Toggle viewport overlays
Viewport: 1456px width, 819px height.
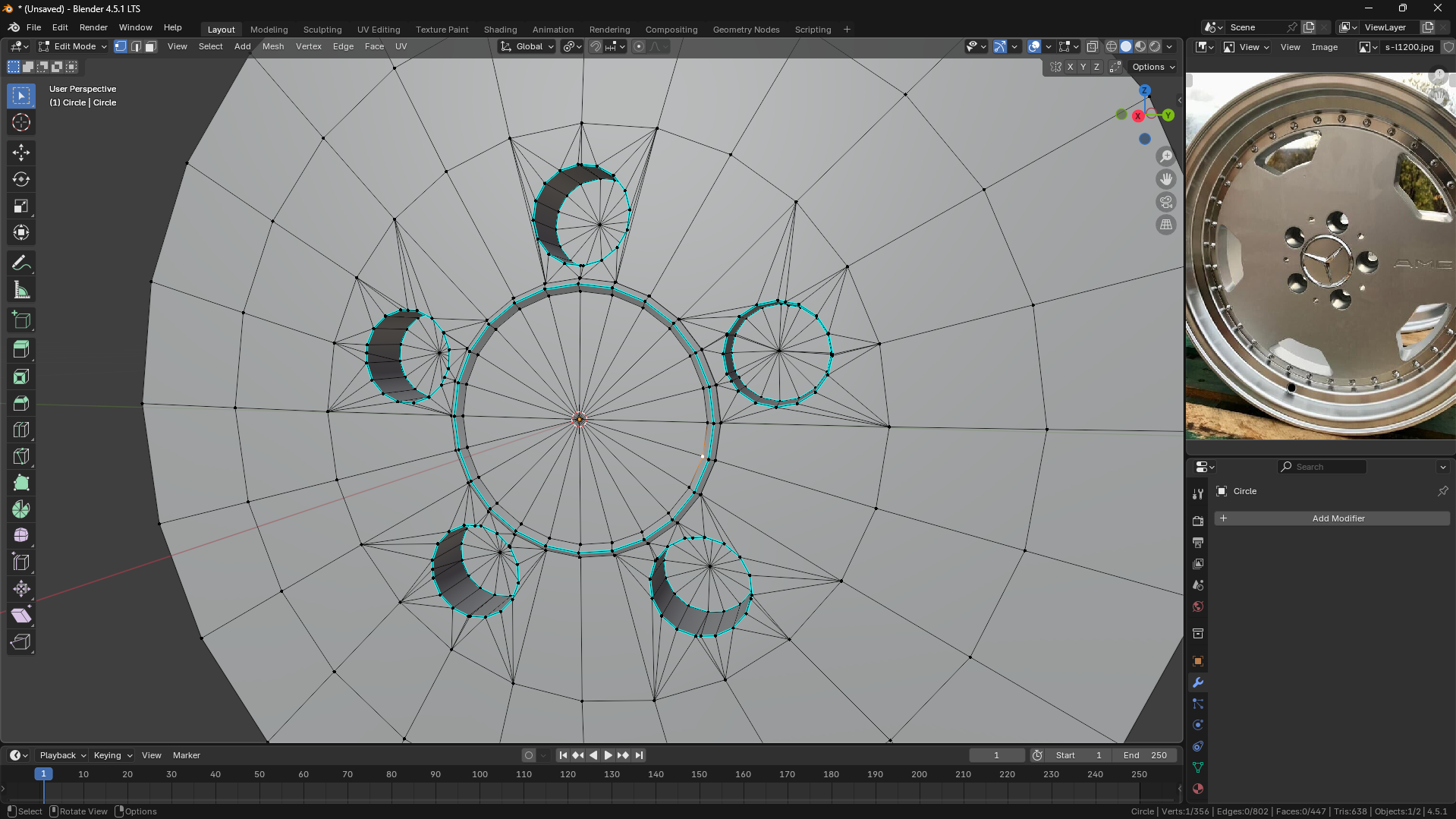[1034, 46]
